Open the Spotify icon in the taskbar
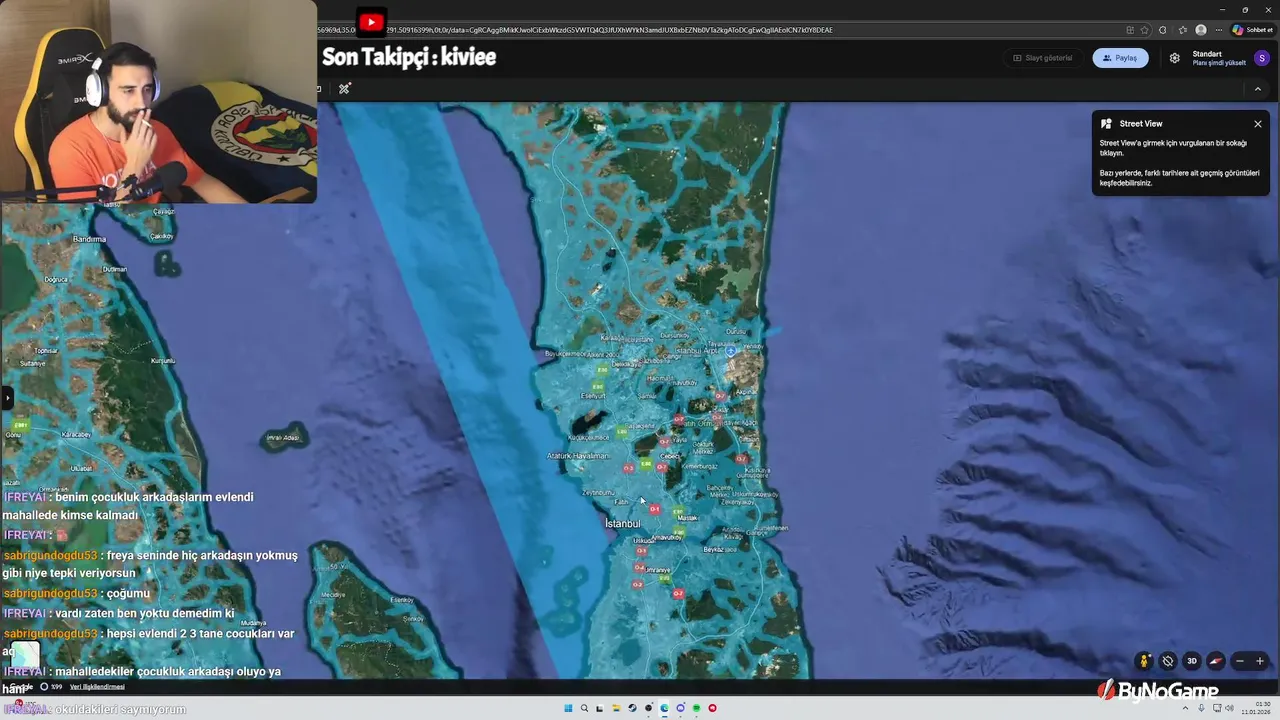This screenshot has width=1280, height=720. [x=696, y=708]
